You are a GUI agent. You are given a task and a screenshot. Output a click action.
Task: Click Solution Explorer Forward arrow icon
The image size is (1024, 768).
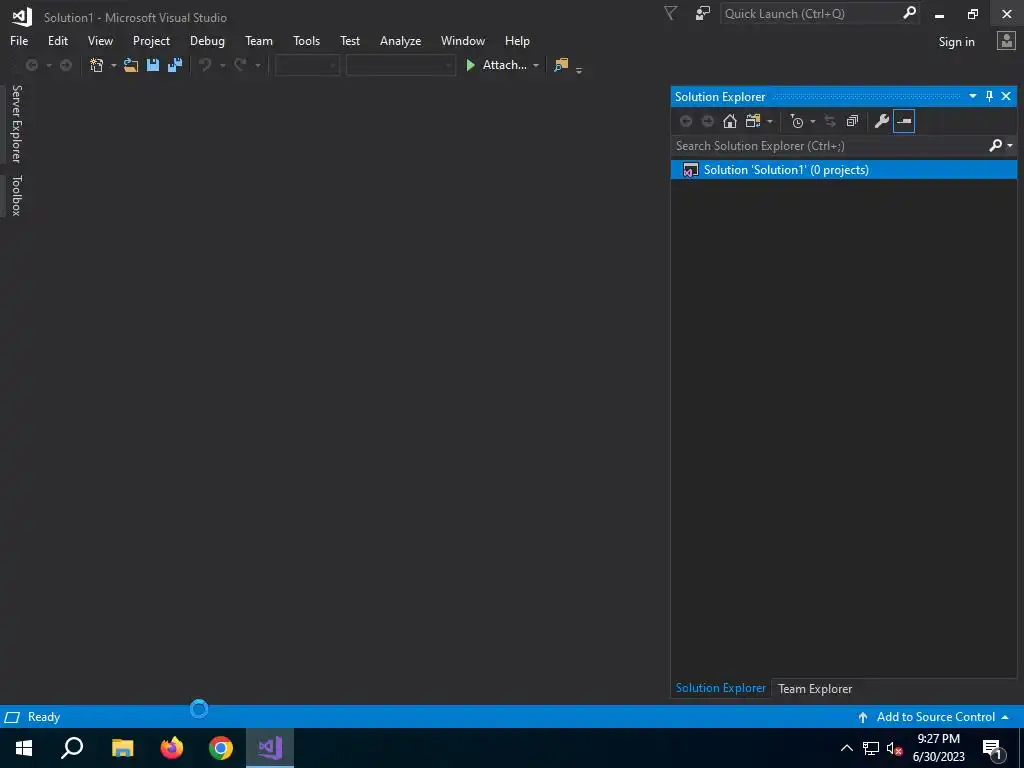707,121
